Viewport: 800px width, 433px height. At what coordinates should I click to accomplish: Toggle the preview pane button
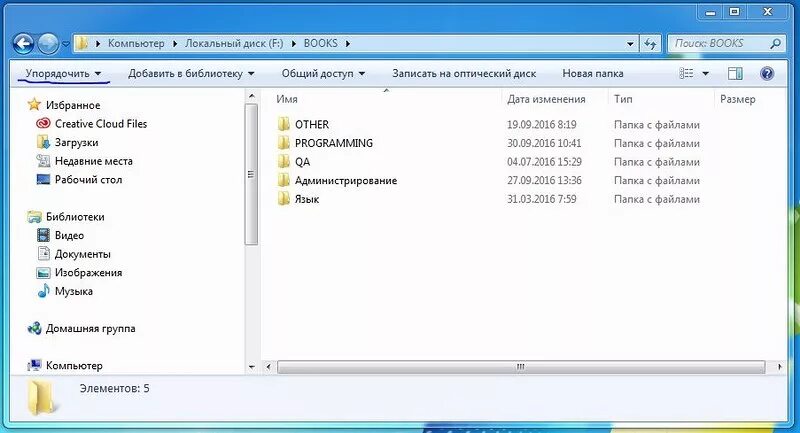tap(735, 73)
